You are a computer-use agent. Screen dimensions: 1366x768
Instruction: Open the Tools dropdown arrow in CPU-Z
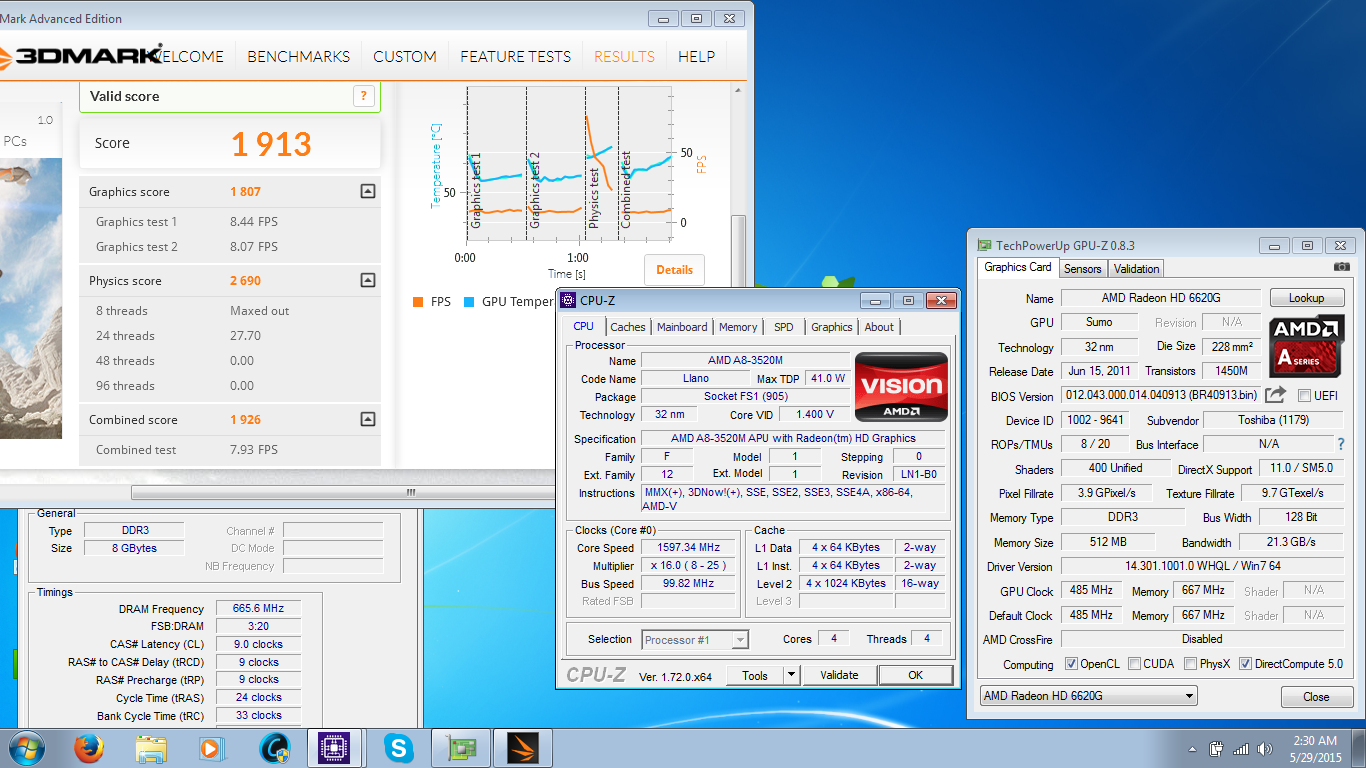[791, 675]
